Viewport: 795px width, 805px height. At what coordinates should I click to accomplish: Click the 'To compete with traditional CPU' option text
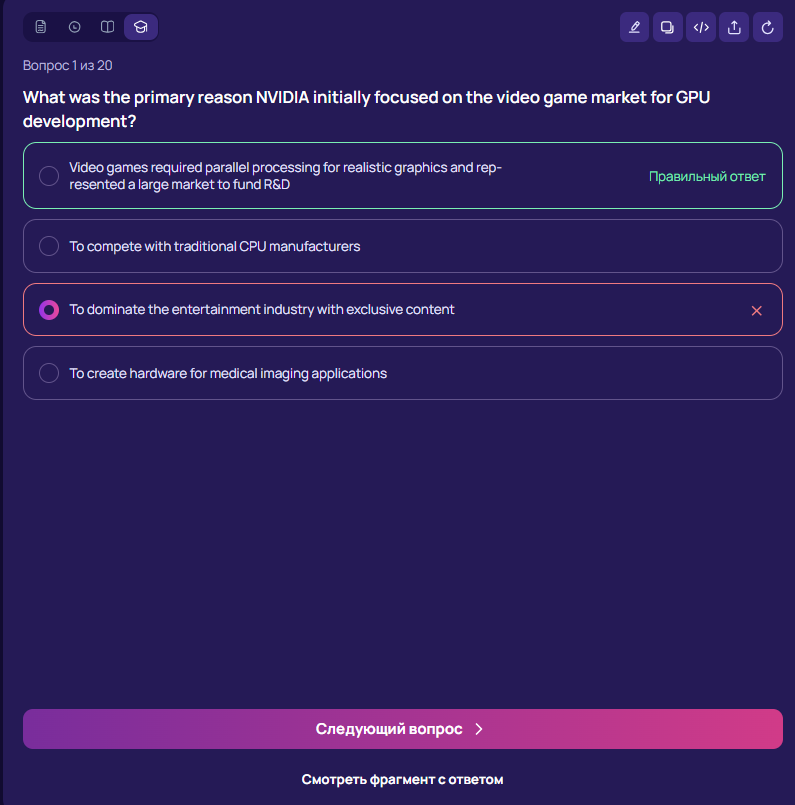point(214,246)
